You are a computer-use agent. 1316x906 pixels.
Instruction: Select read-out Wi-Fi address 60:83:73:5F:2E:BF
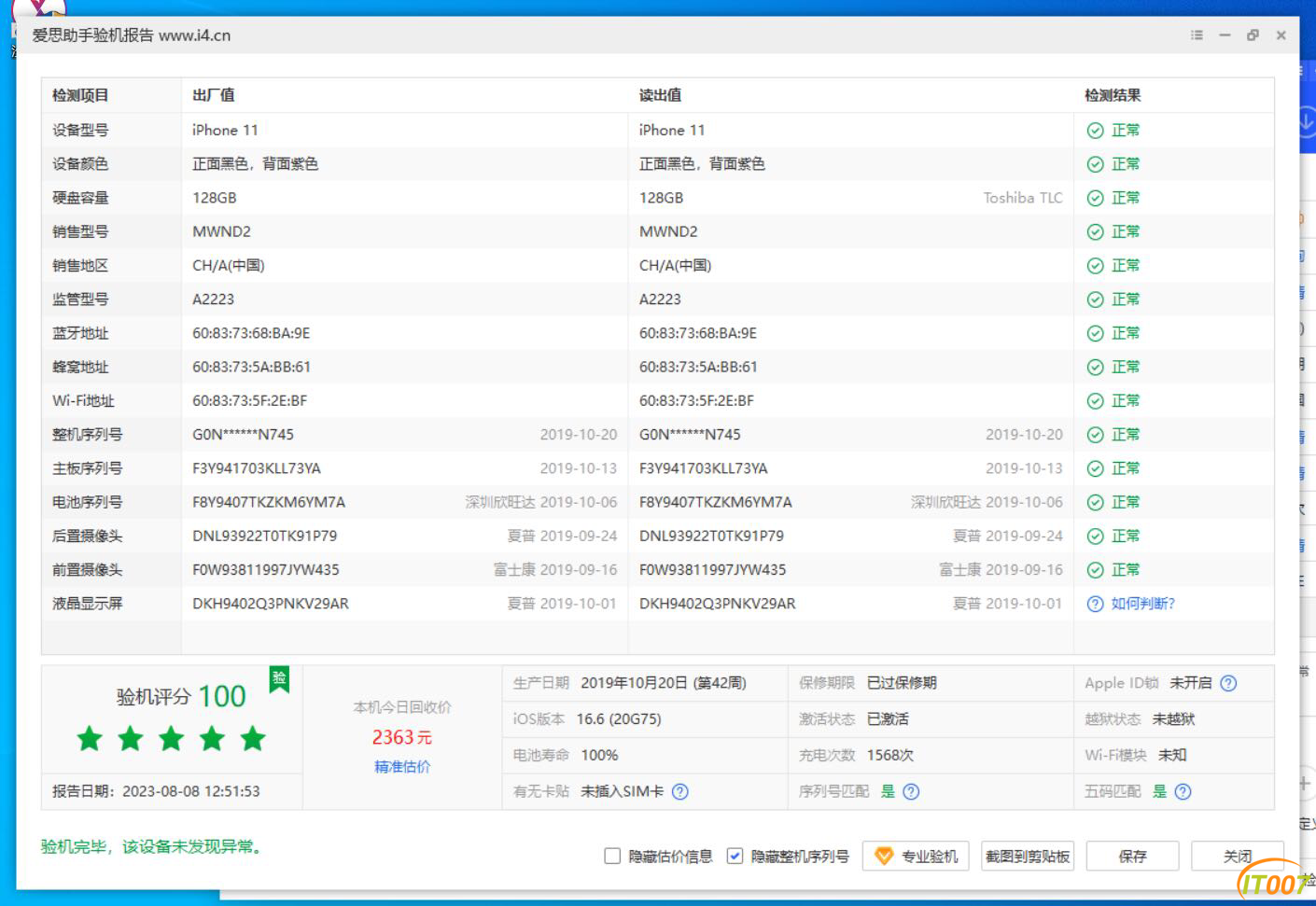[x=696, y=401]
